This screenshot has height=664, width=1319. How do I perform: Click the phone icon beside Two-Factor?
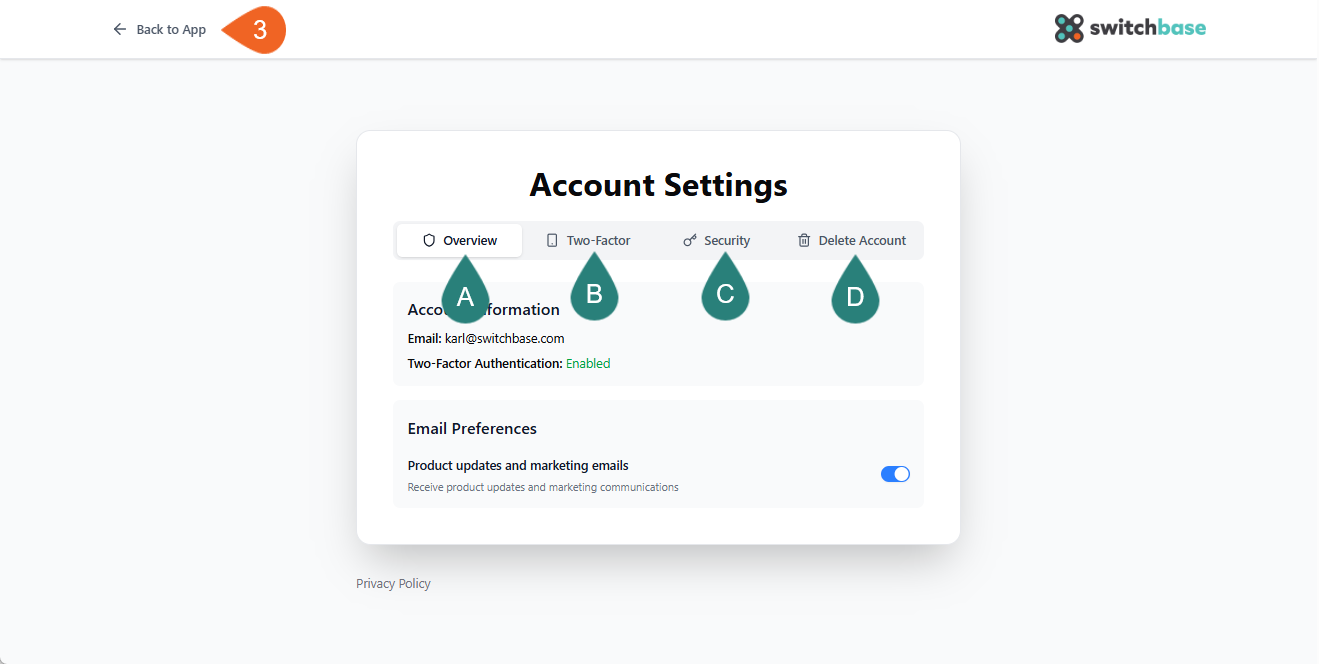552,240
